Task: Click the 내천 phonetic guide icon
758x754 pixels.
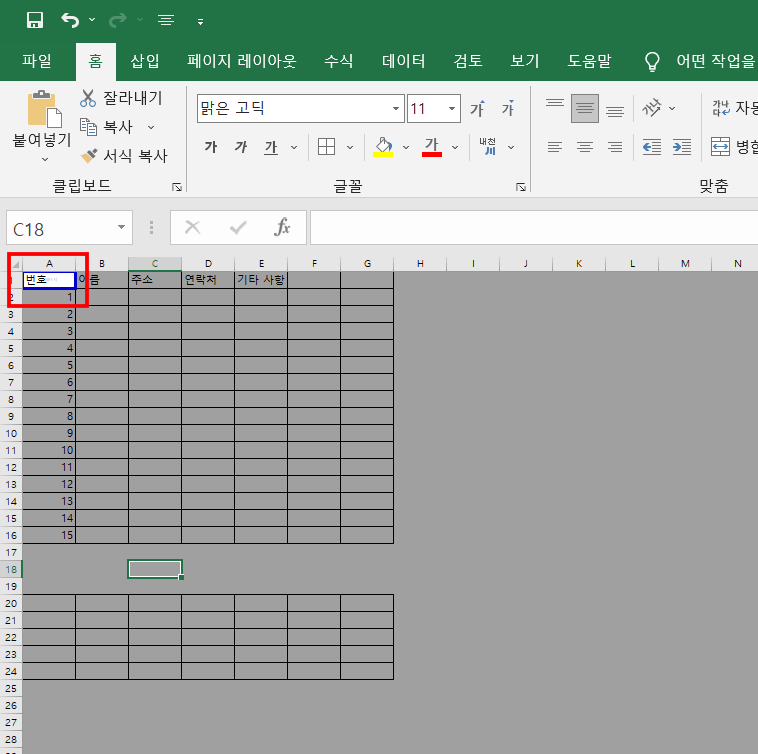Action: (487, 146)
